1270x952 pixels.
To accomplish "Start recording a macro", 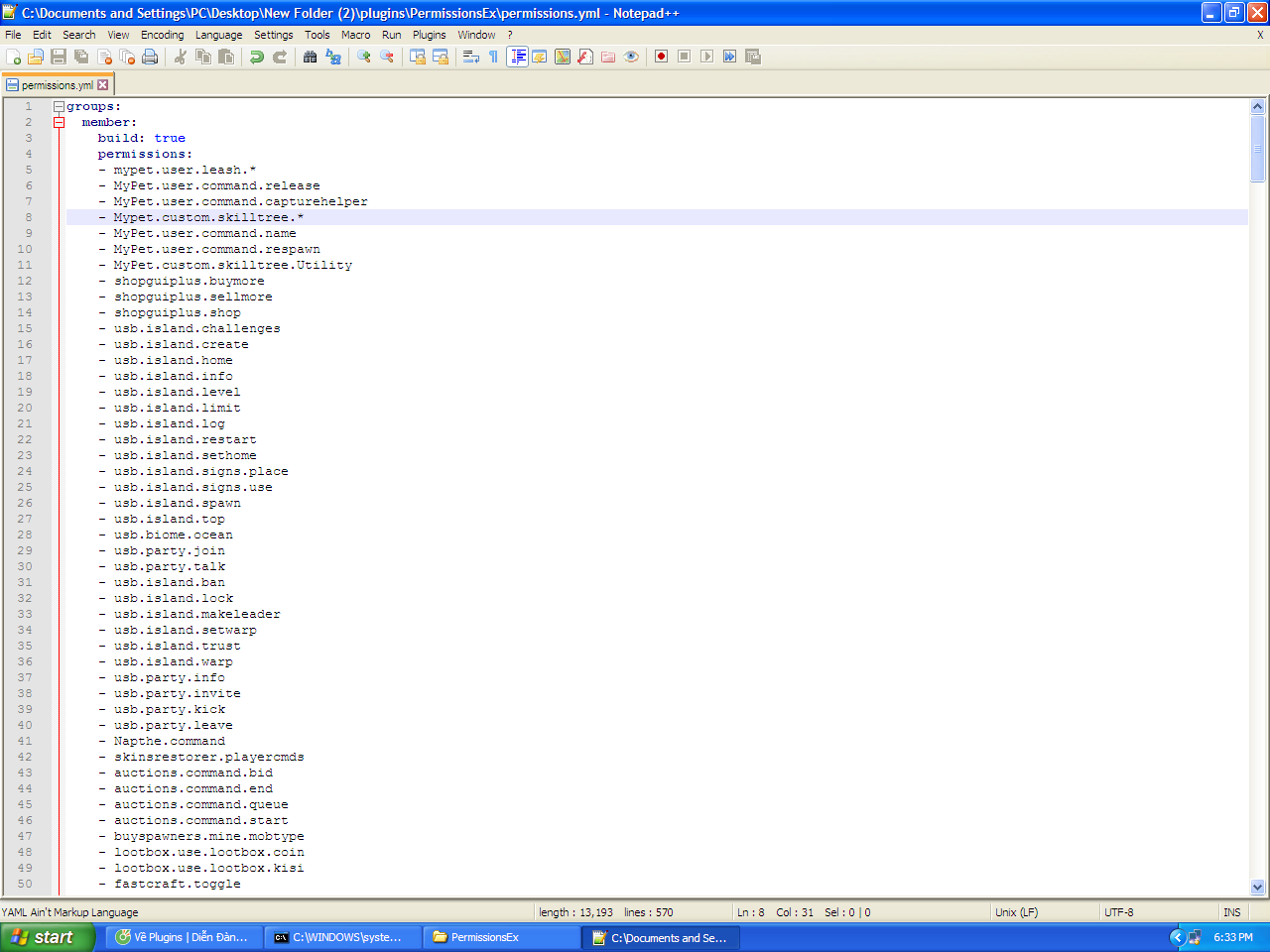I will (x=662, y=57).
